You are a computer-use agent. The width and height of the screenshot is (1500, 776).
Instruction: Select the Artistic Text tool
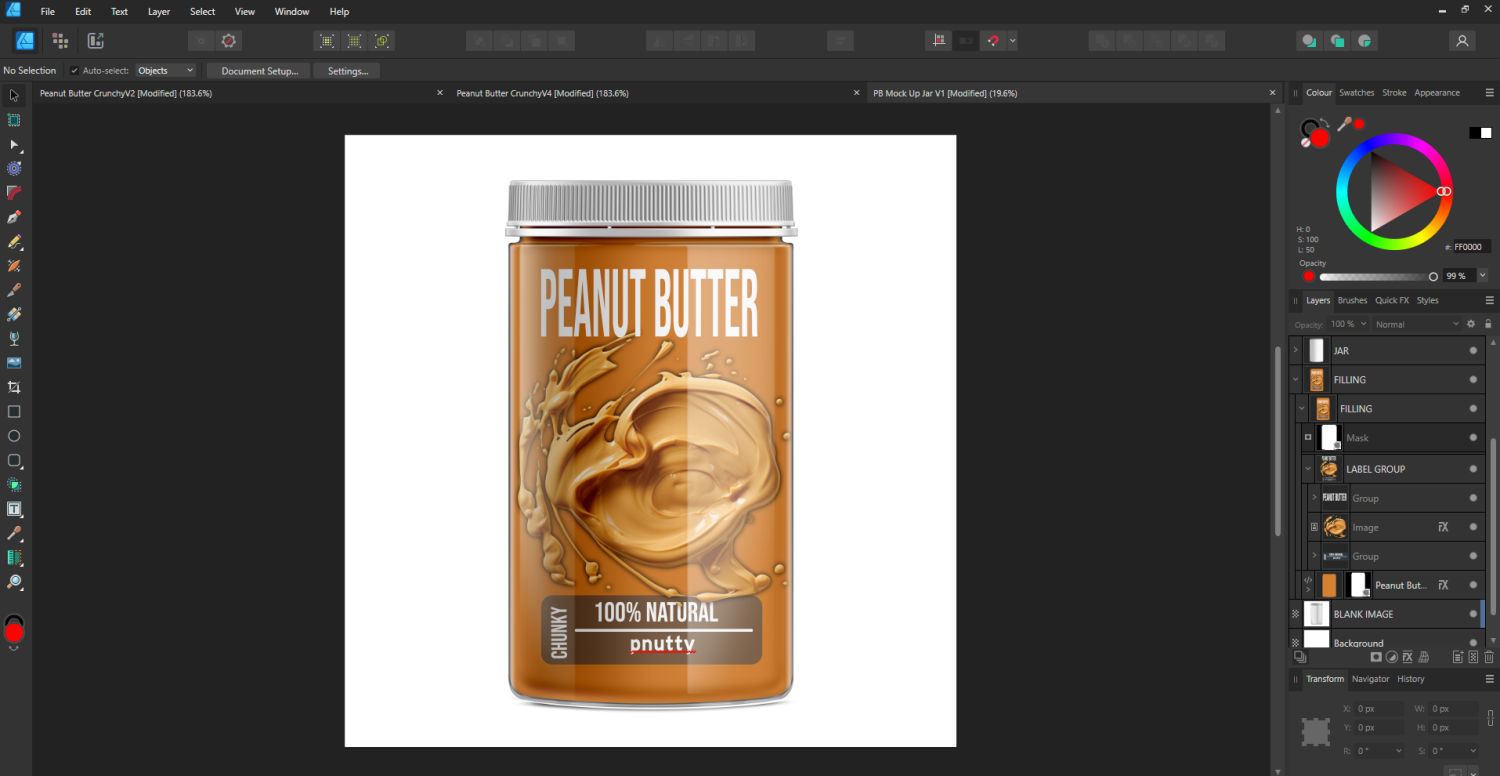point(14,509)
